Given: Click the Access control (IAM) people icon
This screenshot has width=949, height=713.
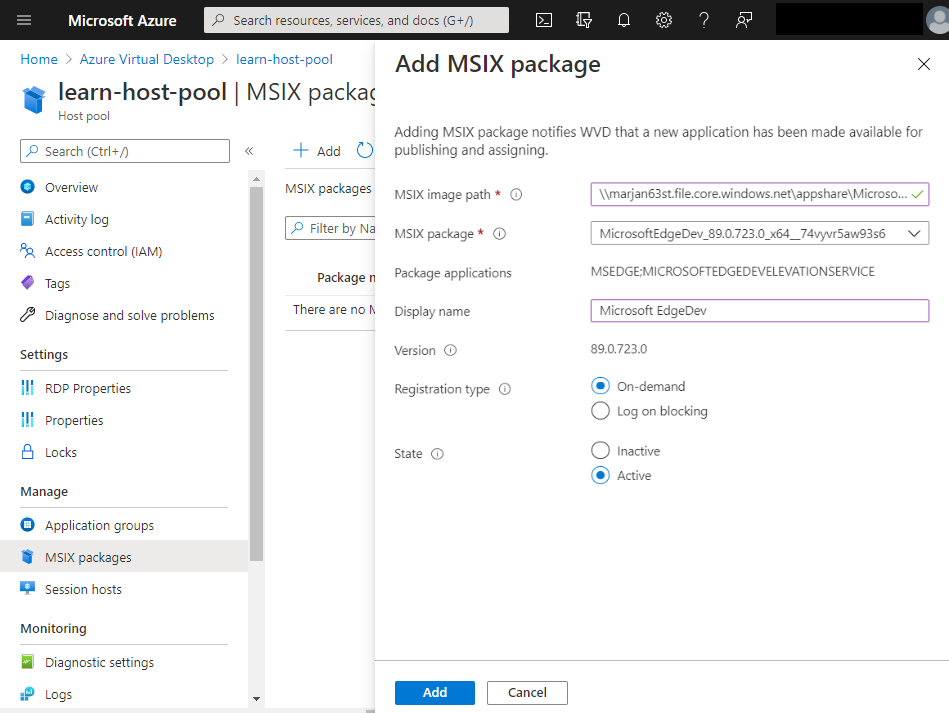Looking at the screenshot, I should click(27, 251).
